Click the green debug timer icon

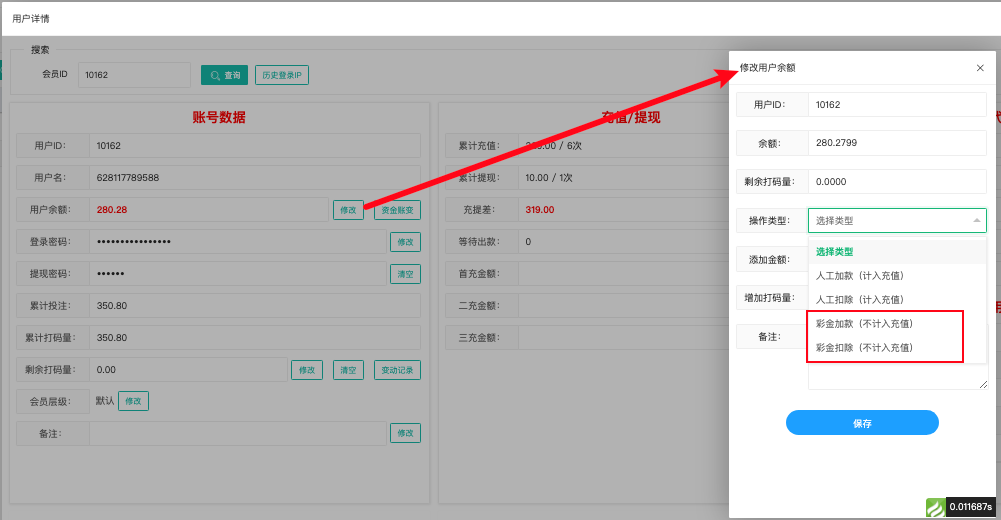point(935,507)
